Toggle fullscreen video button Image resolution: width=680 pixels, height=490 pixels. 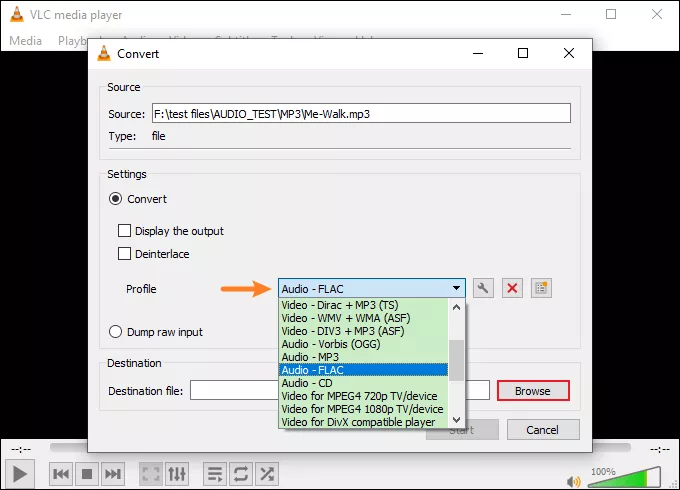[150, 474]
